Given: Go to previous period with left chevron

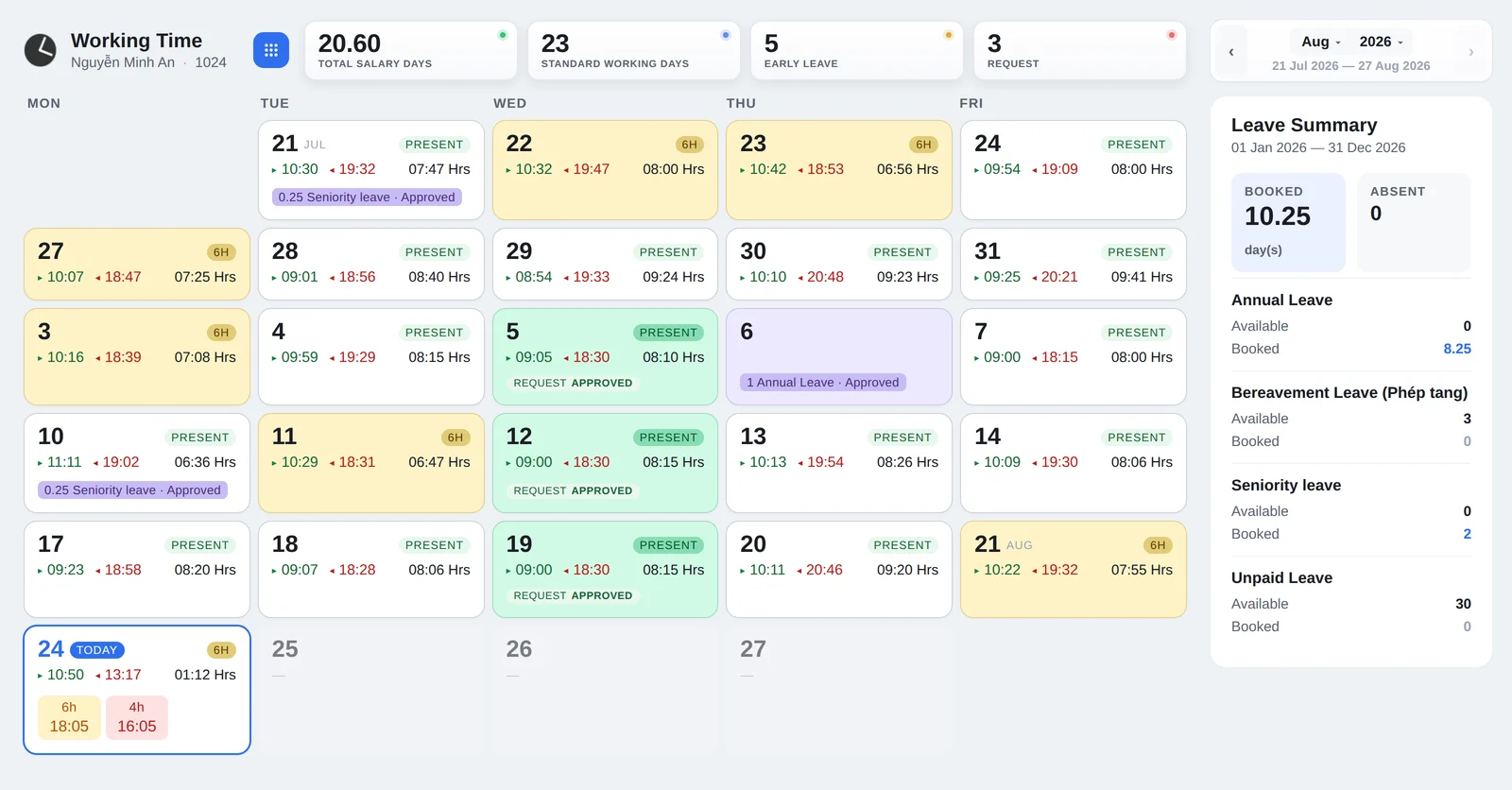Looking at the screenshot, I should tap(1231, 52).
